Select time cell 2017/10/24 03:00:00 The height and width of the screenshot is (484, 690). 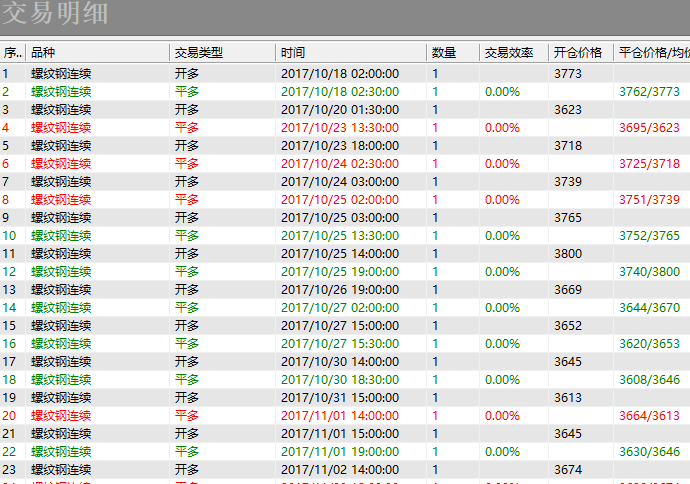coord(340,182)
